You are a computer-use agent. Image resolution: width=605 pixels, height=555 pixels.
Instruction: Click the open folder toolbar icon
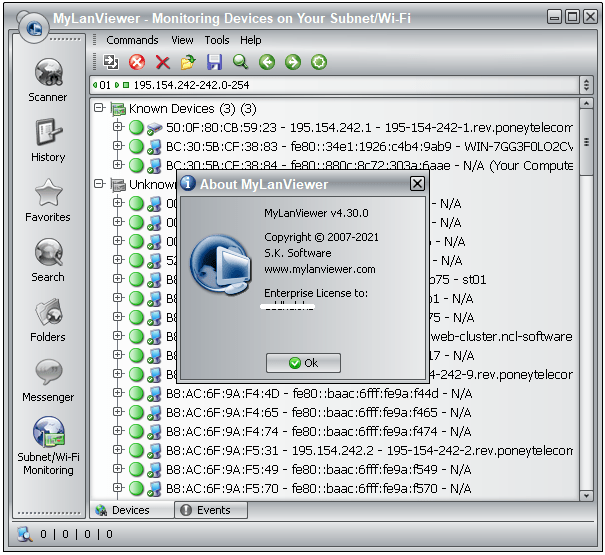click(188, 62)
